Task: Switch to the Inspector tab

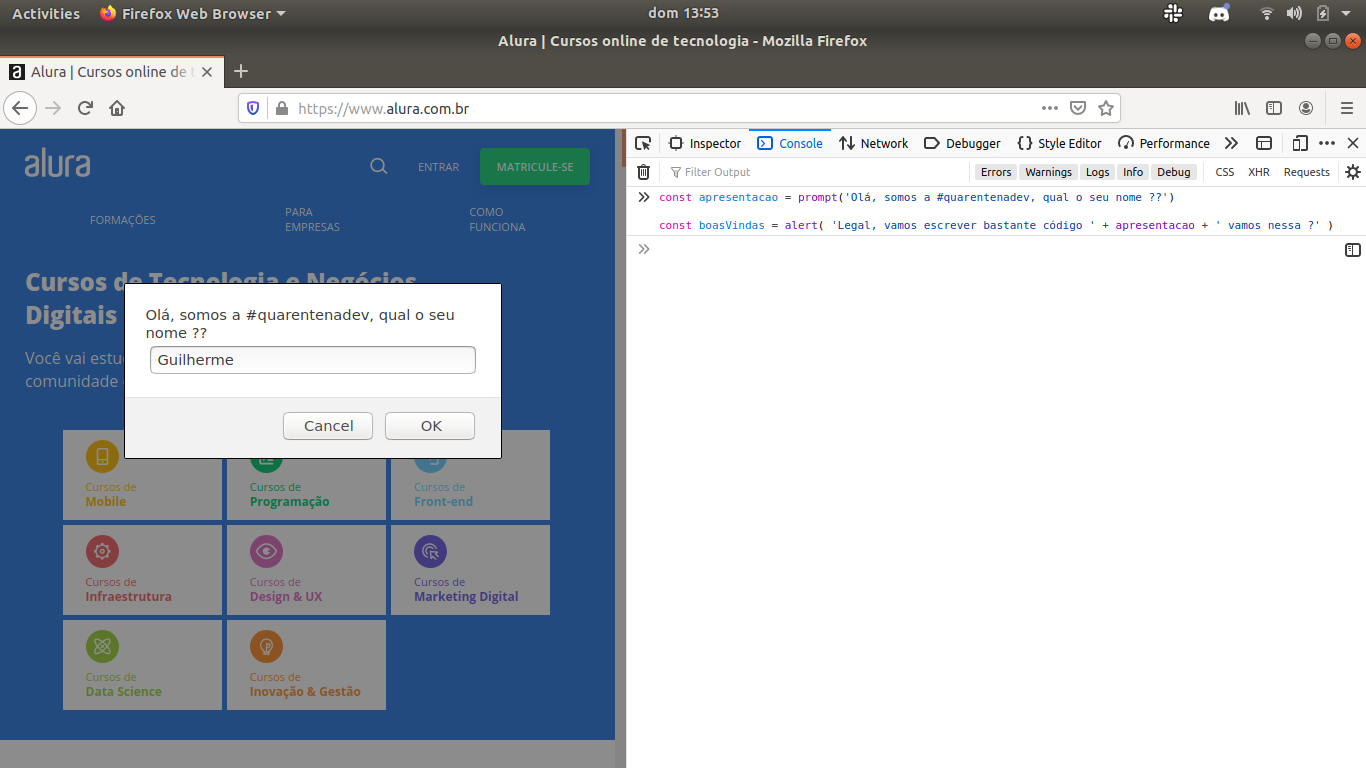Action: [705, 143]
